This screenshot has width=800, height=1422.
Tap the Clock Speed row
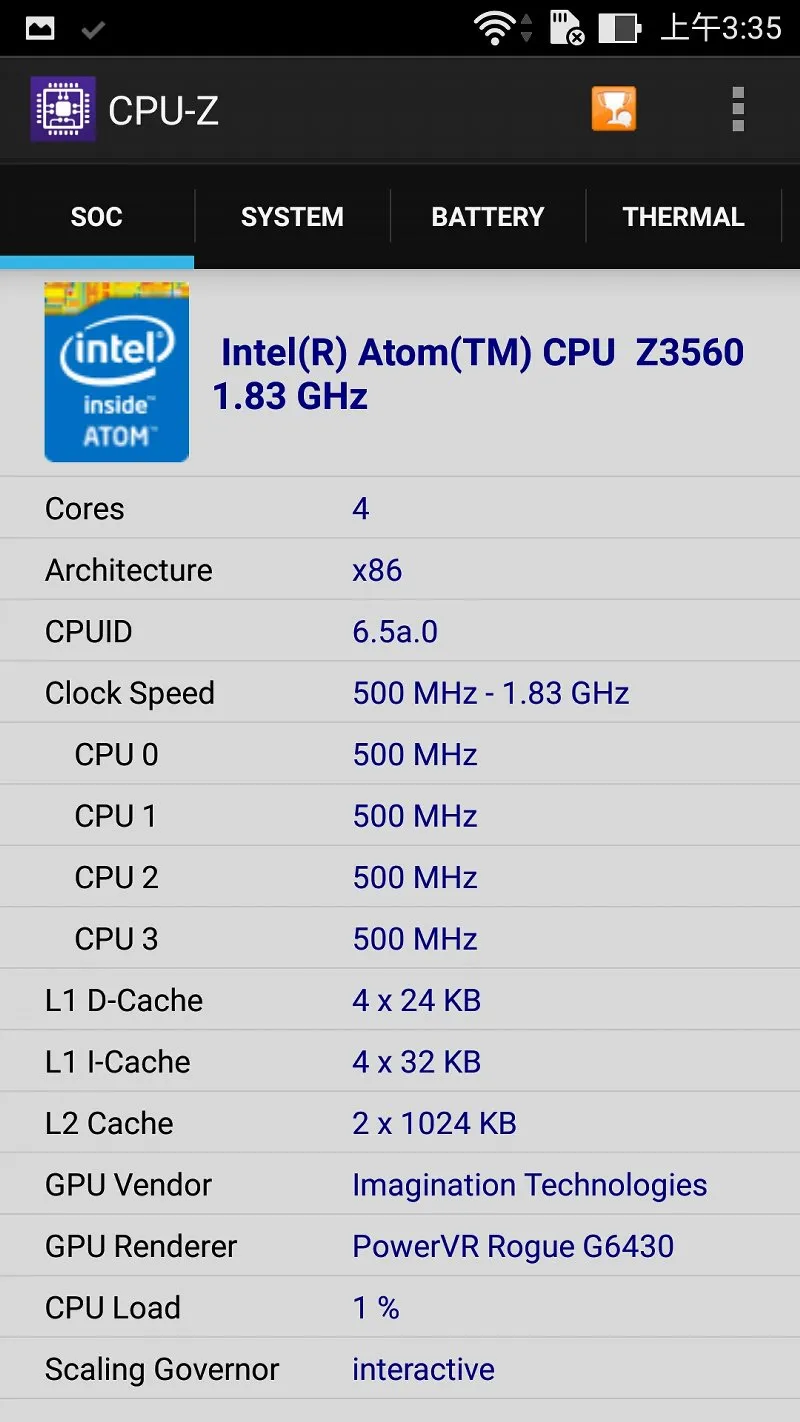(400, 692)
